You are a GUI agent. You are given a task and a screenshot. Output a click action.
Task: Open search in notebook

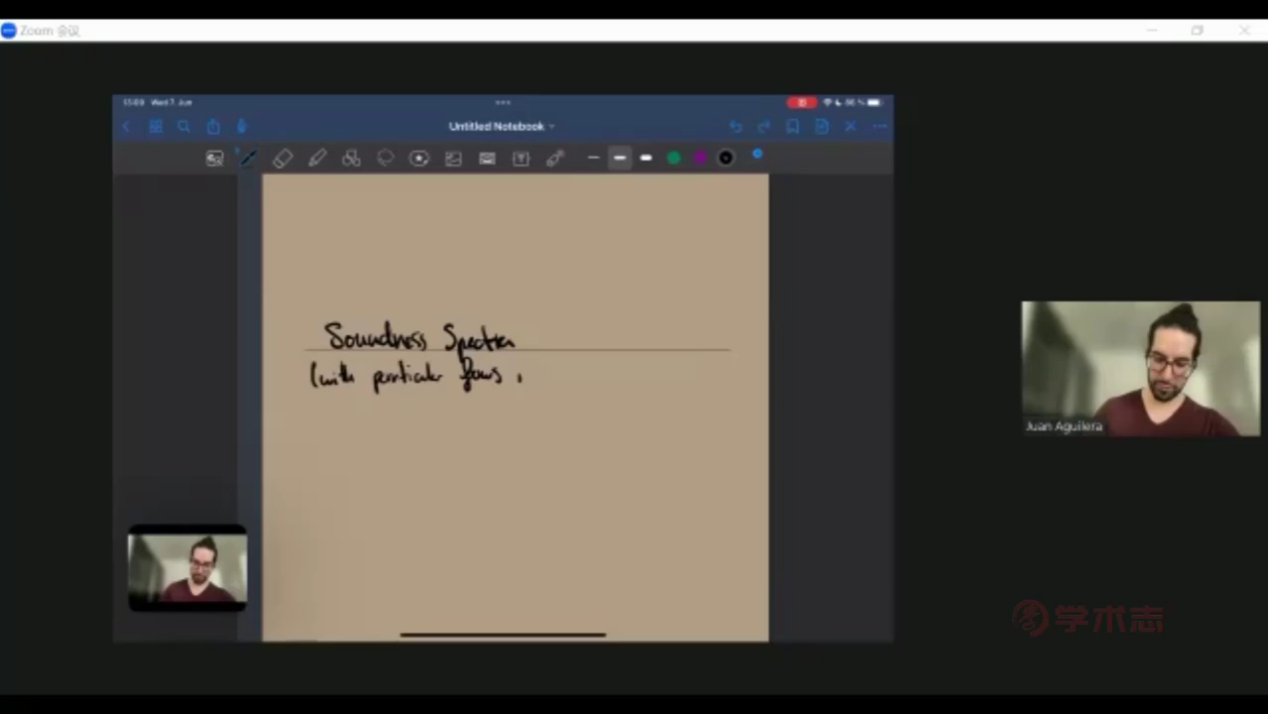point(184,127)
